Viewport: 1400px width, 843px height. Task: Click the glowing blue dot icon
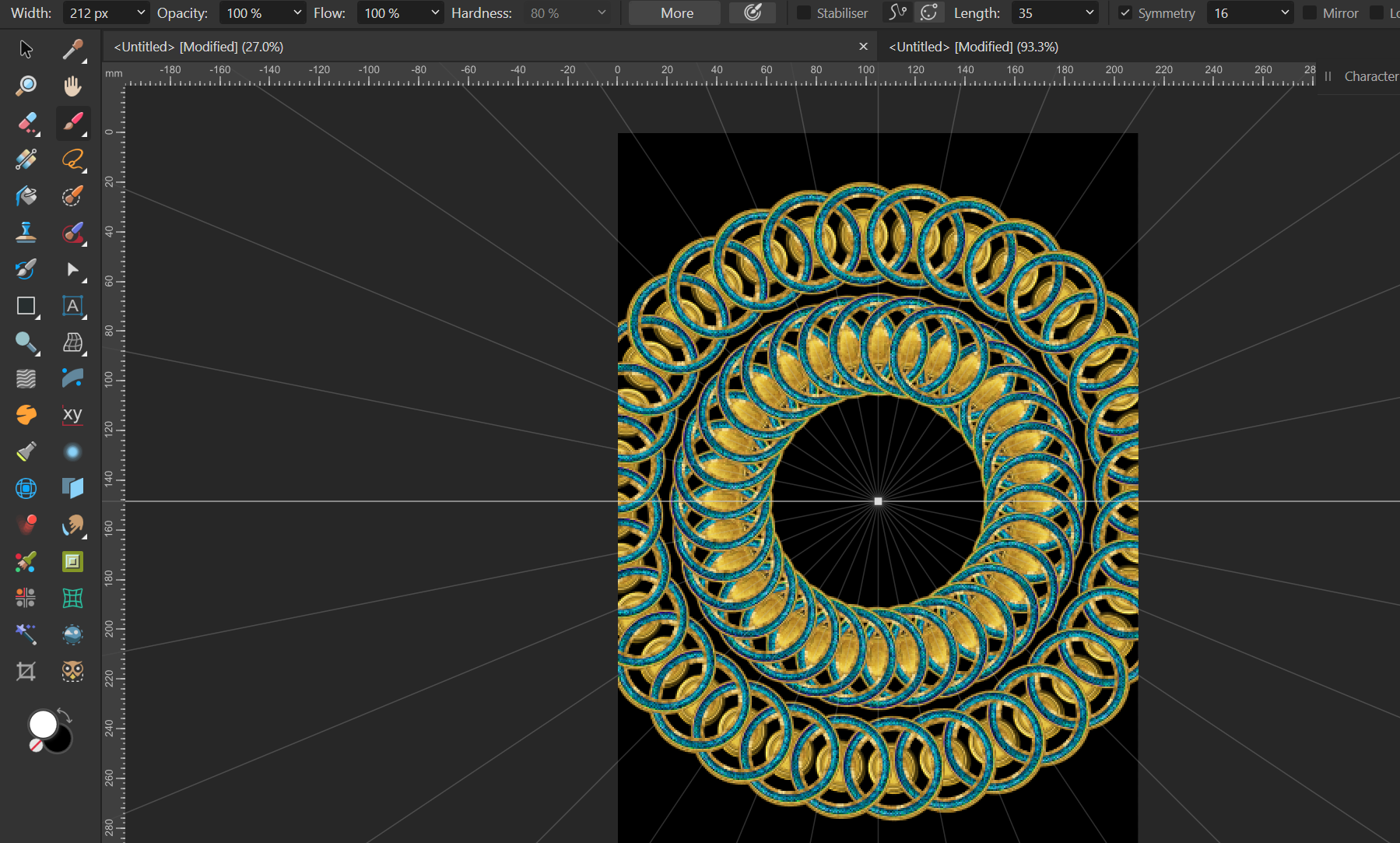pos(72,451)
